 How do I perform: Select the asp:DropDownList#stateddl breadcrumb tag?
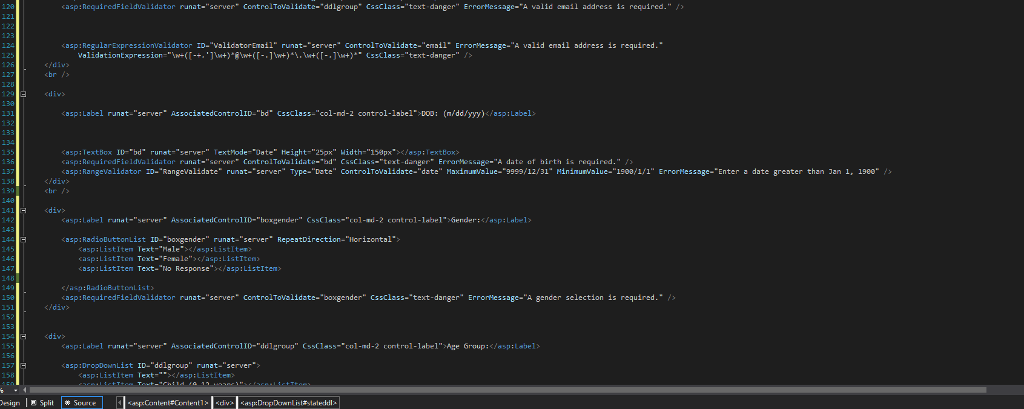tap(289, 403)
